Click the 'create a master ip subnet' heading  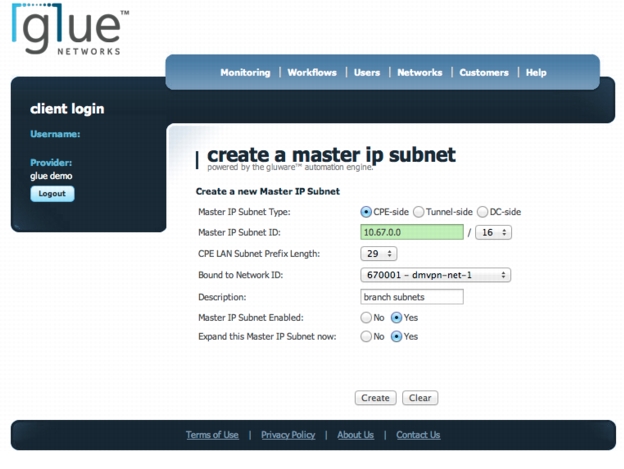click(331, 154)
